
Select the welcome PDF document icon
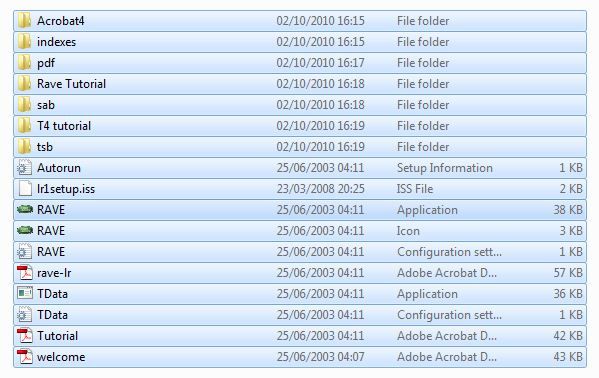(25, 357)
